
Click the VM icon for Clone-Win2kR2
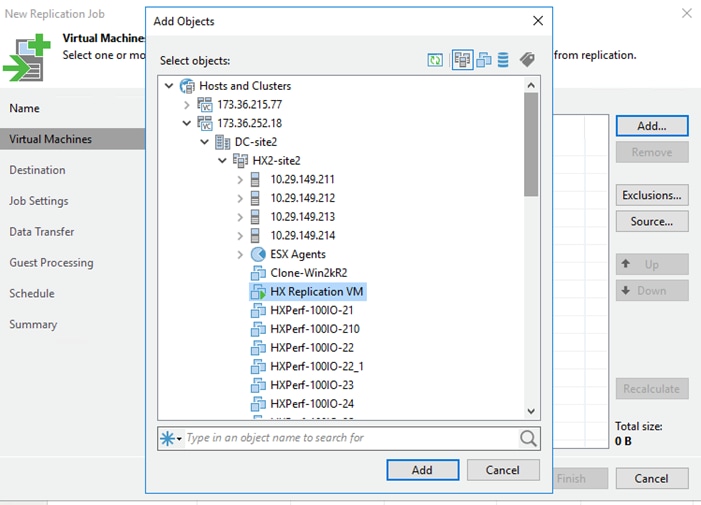coord(258,273)
